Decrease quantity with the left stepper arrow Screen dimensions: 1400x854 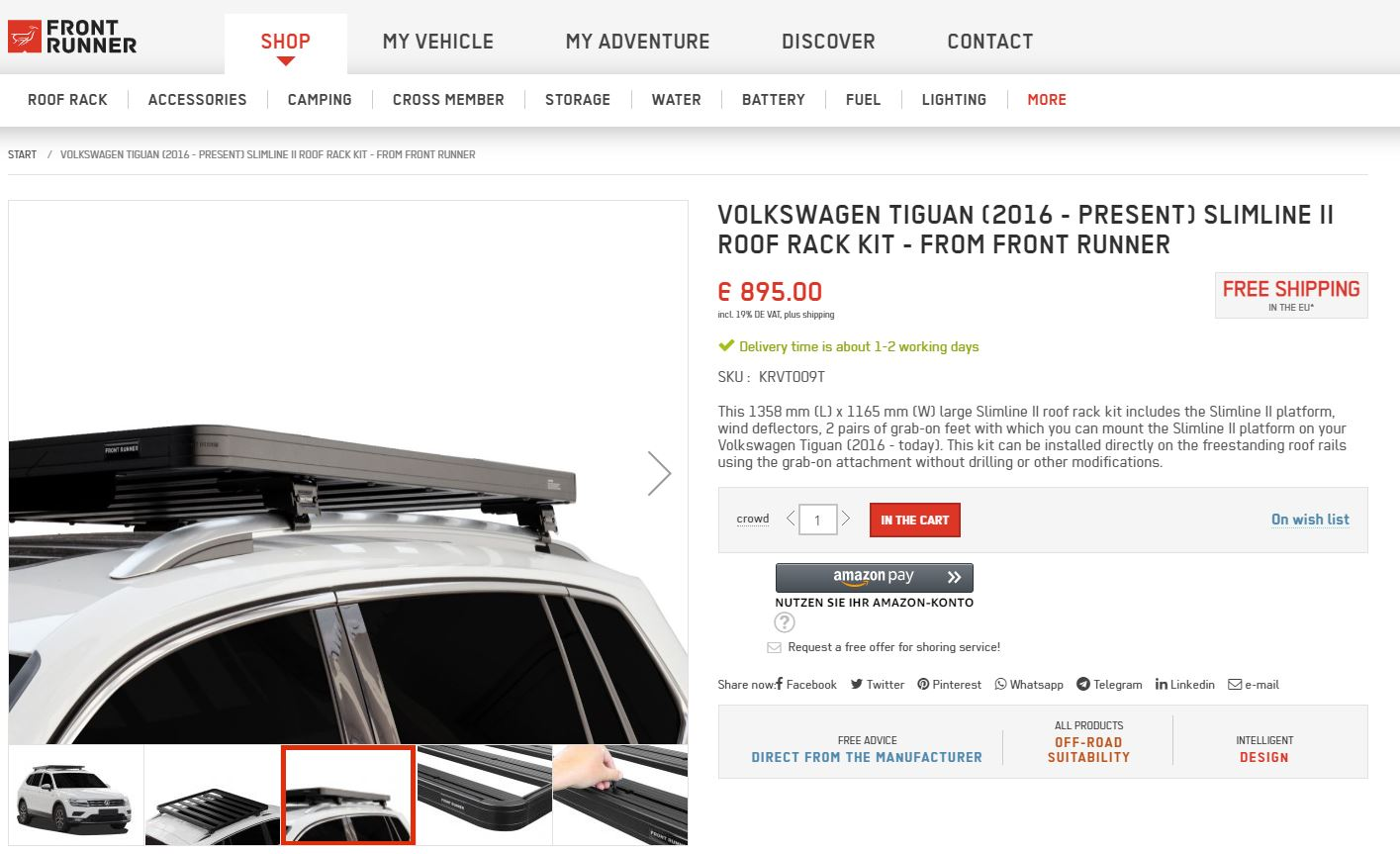pyautogui.click(x=791, y=519)
